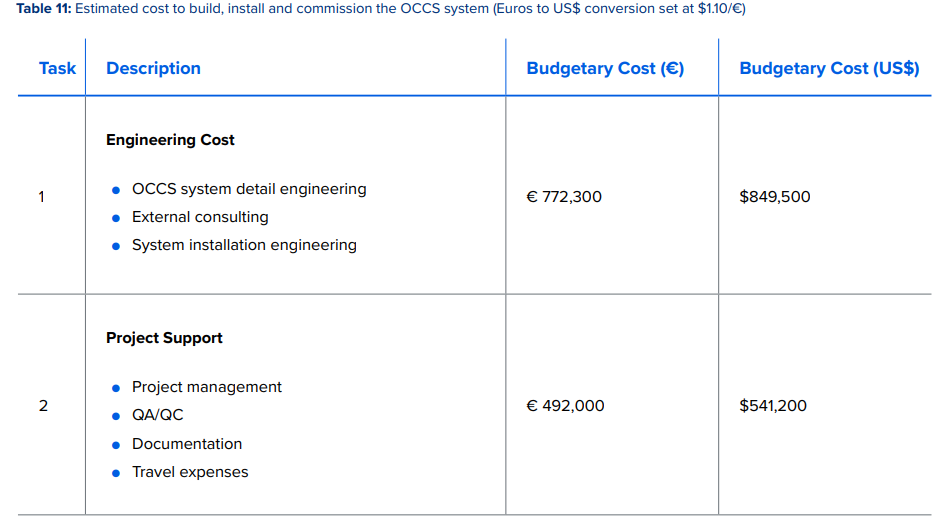Click the Project Support heading
This screenshot has height=527, width=946.
[x=164, y=338]
